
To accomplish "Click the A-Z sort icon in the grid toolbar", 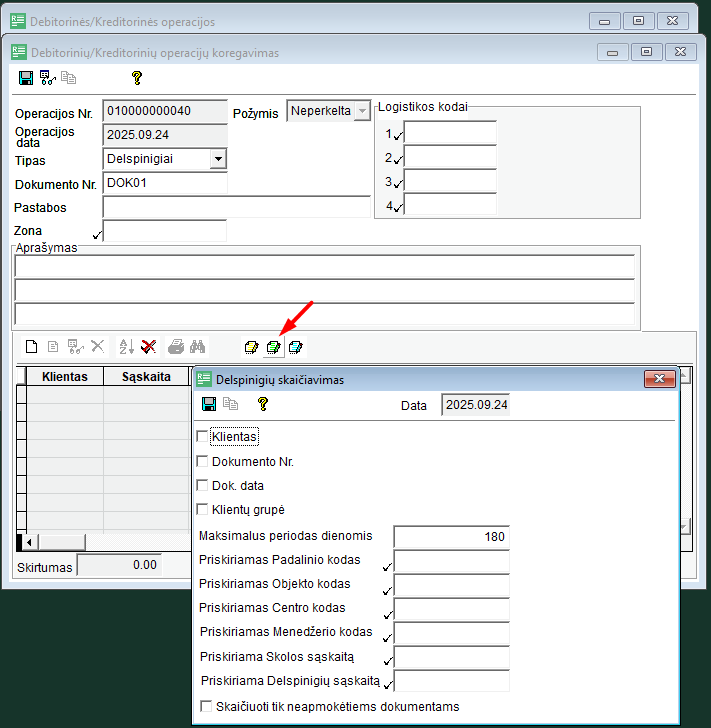I will (x=126, y=346).
